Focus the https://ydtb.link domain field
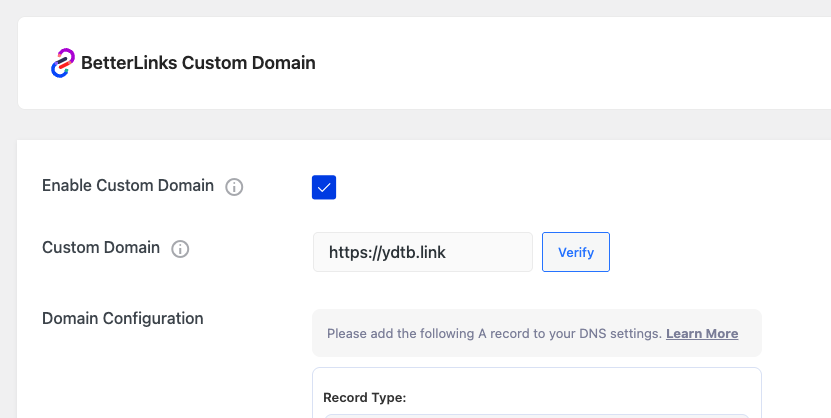The height and width of the screenshot is (418, 831). pos(422,252)
